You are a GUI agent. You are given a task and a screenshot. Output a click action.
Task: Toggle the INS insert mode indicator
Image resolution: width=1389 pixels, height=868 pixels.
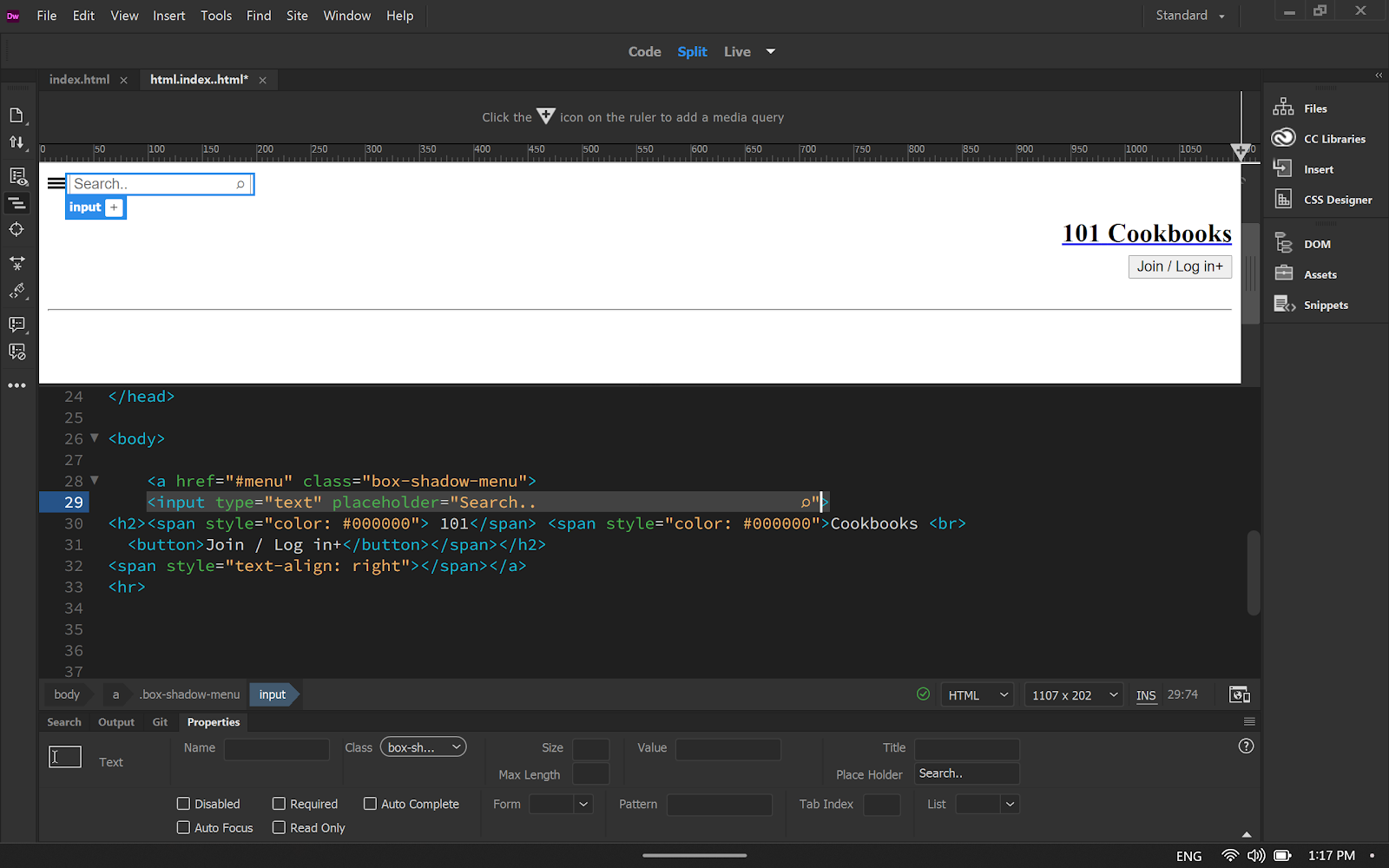[x=1146, y=695]
